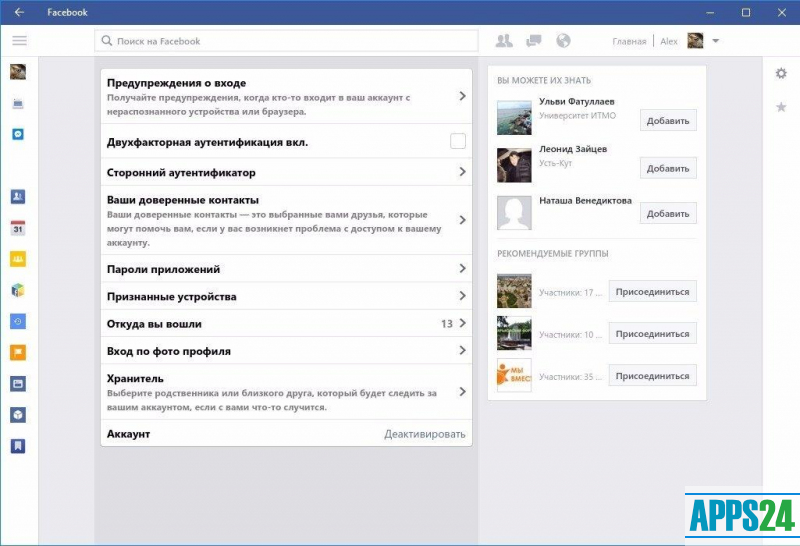Viewport: 800px width, 546px height.
Task: Click the favorites star icon at right edge
Action: (x=781, y=107)
